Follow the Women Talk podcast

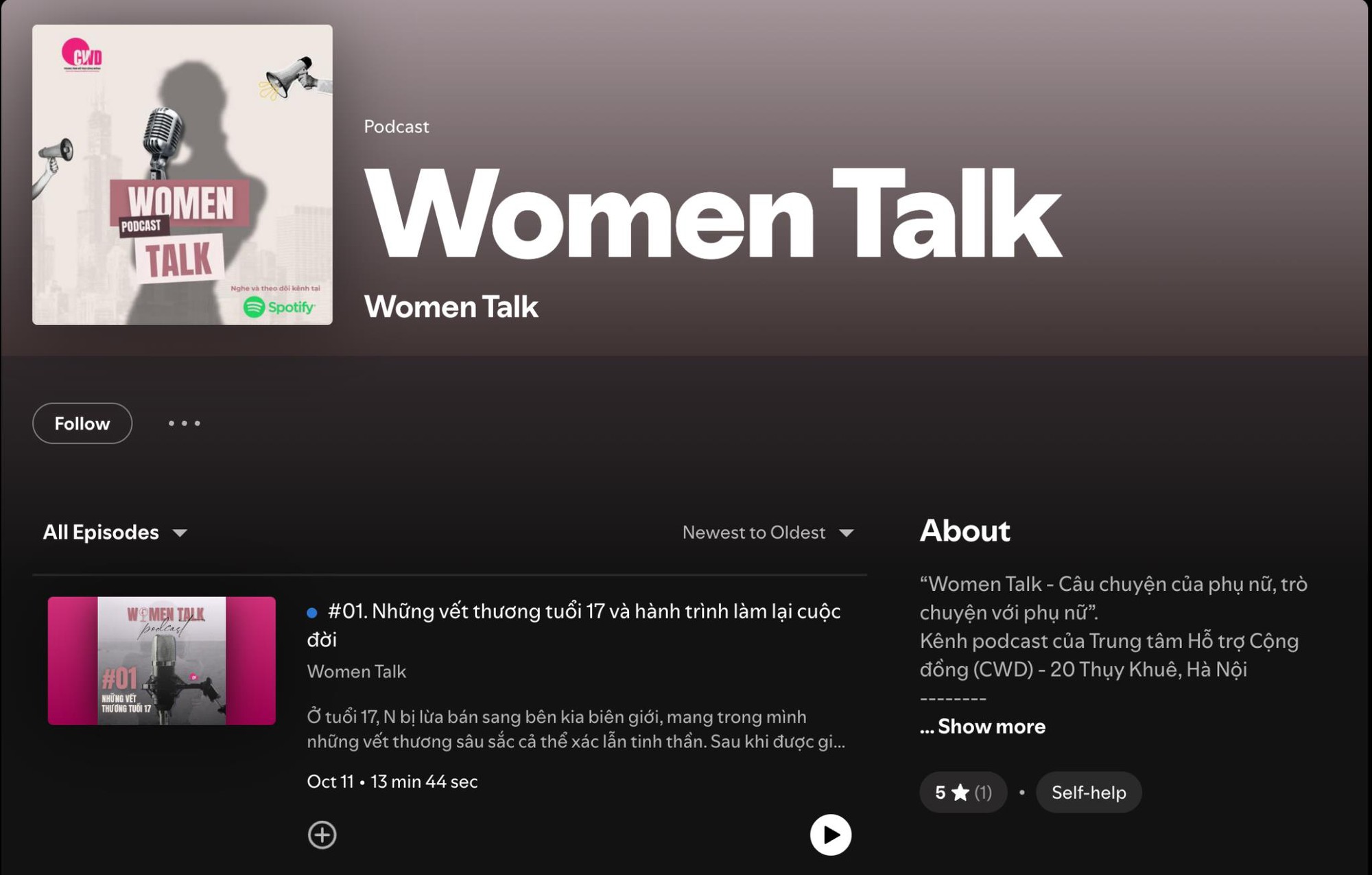click(x=82, y=423)
